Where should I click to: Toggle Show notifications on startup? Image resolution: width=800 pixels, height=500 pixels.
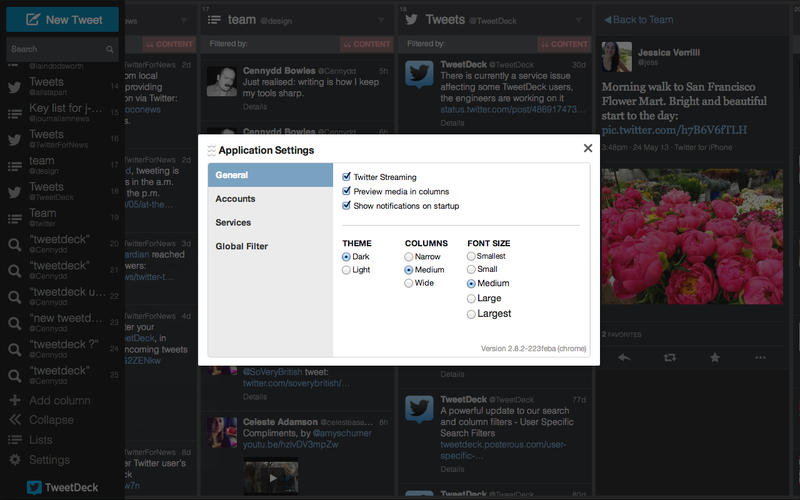click(347, 205)
